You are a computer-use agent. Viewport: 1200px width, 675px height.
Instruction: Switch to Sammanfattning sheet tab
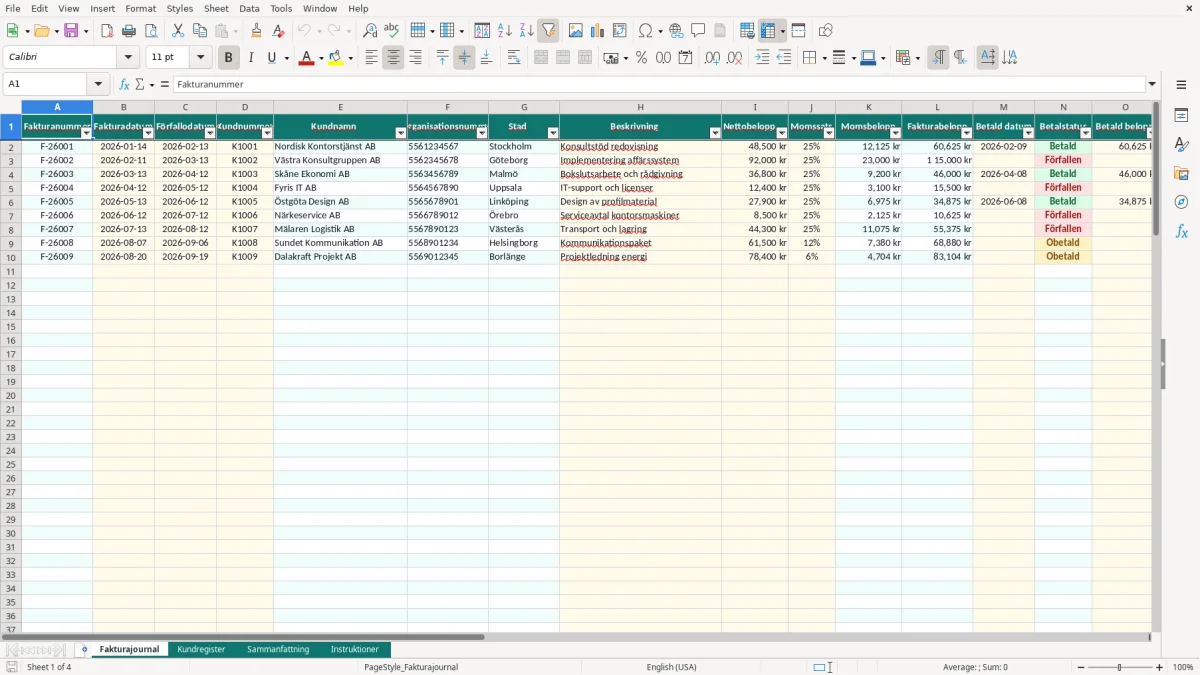(278, 650)
